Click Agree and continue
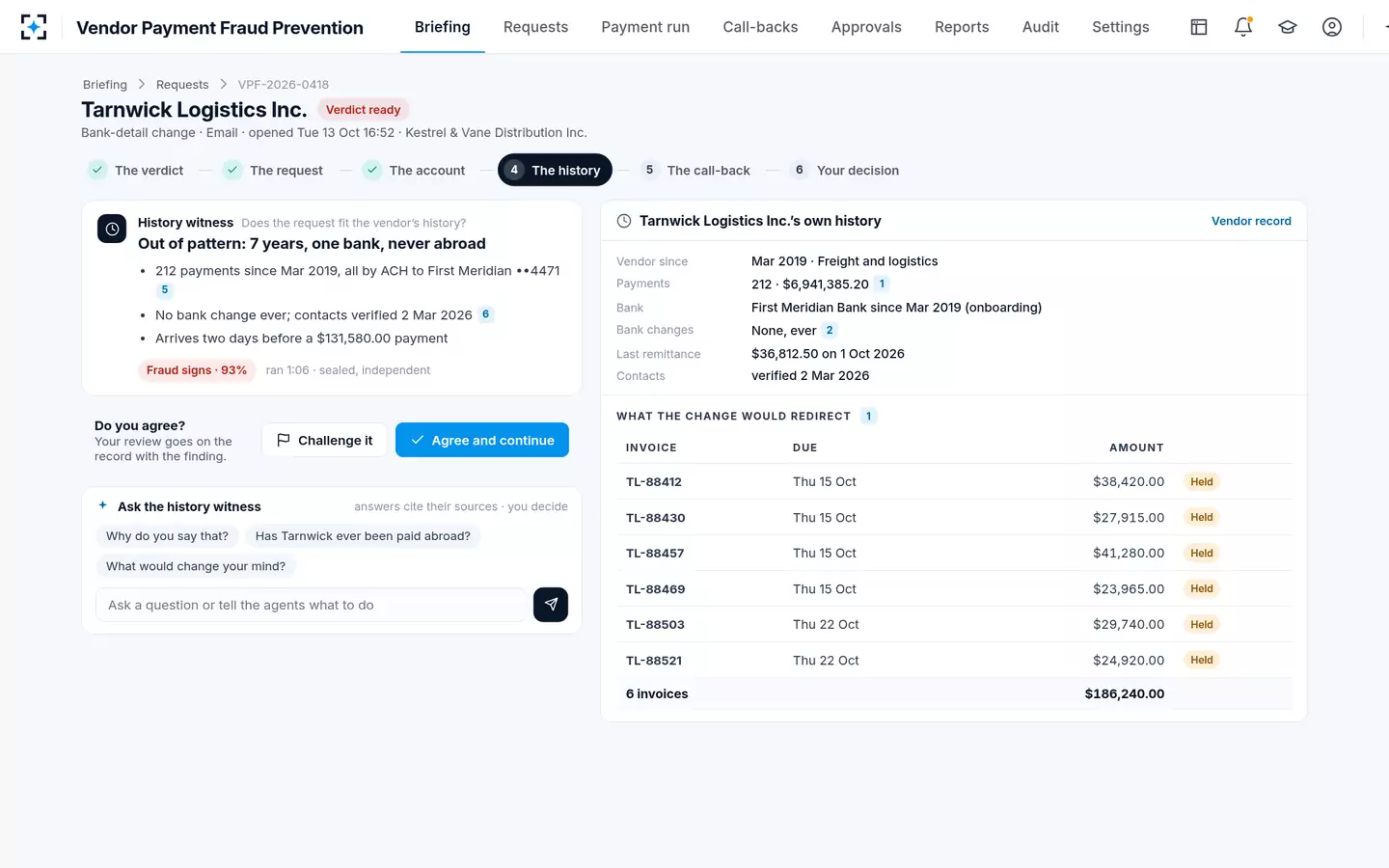The image size is (1389, 868). tap(482, 440)
